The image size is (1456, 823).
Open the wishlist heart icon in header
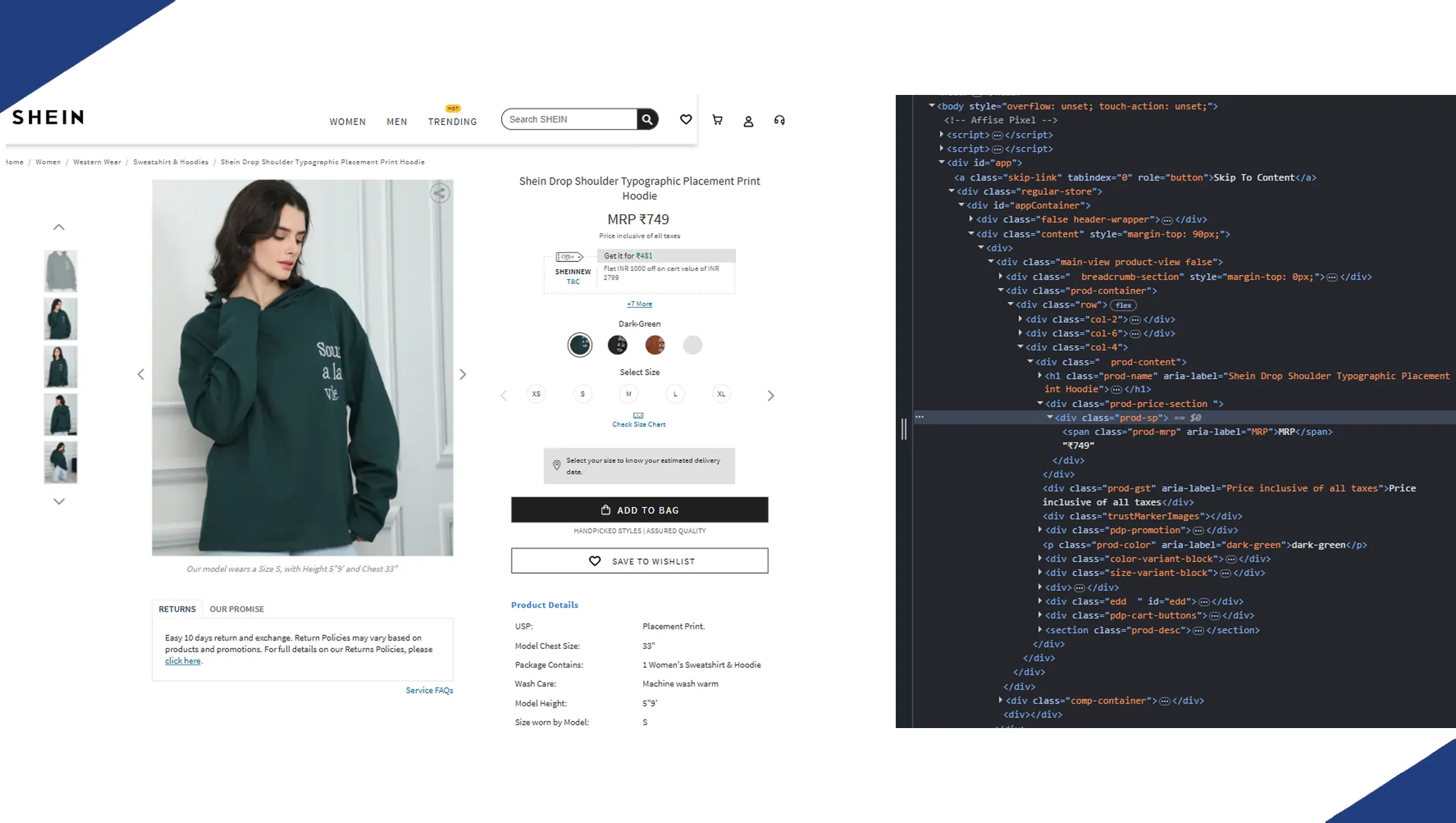(x=686, y=119)
